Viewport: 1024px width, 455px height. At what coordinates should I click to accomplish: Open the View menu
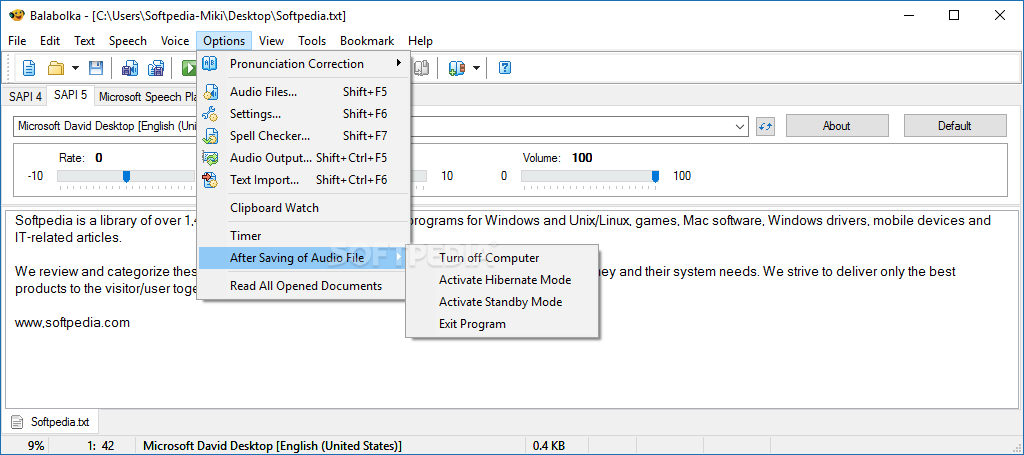point(272,40)
